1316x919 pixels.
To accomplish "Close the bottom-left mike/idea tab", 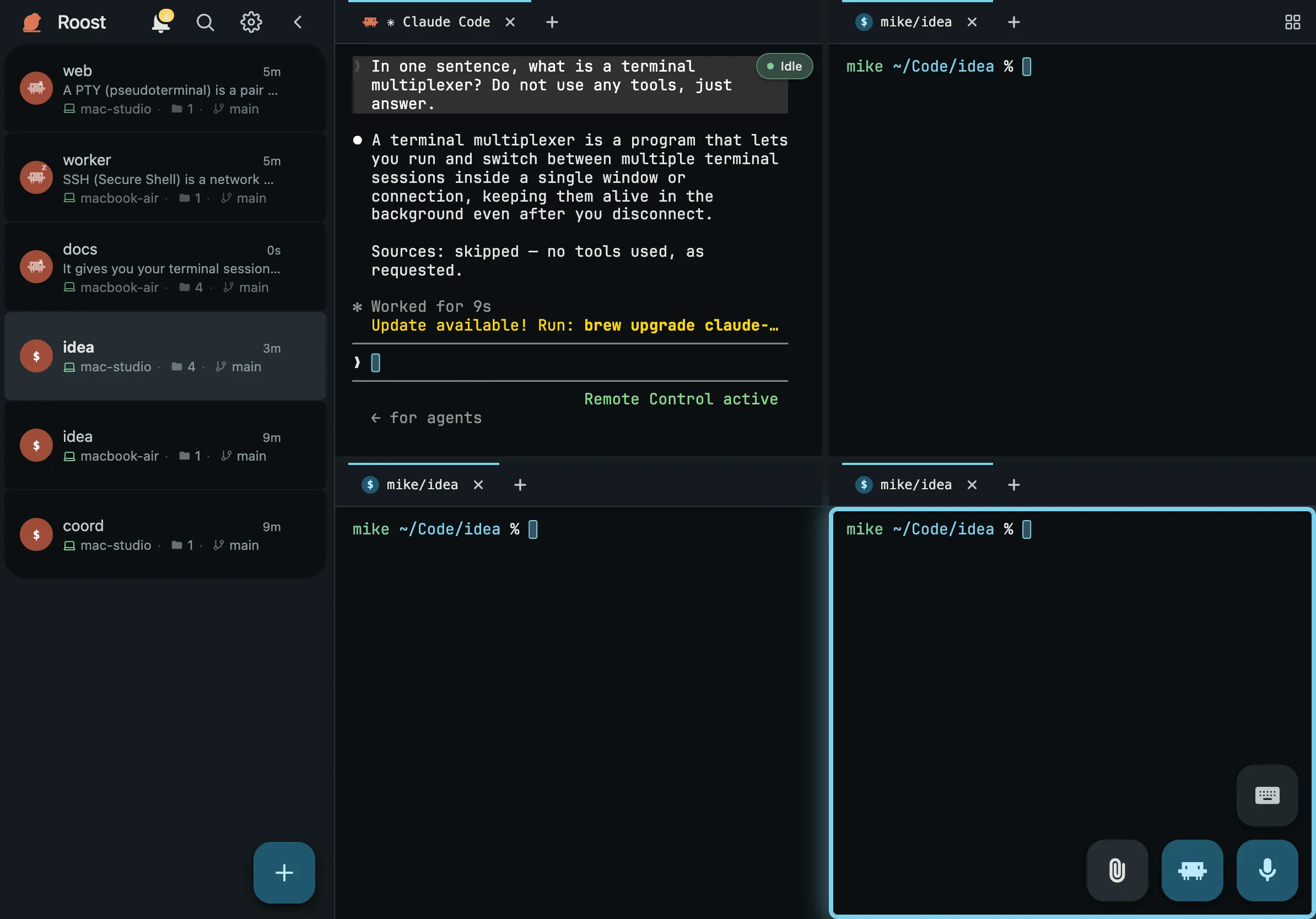I will coord(478,485).
